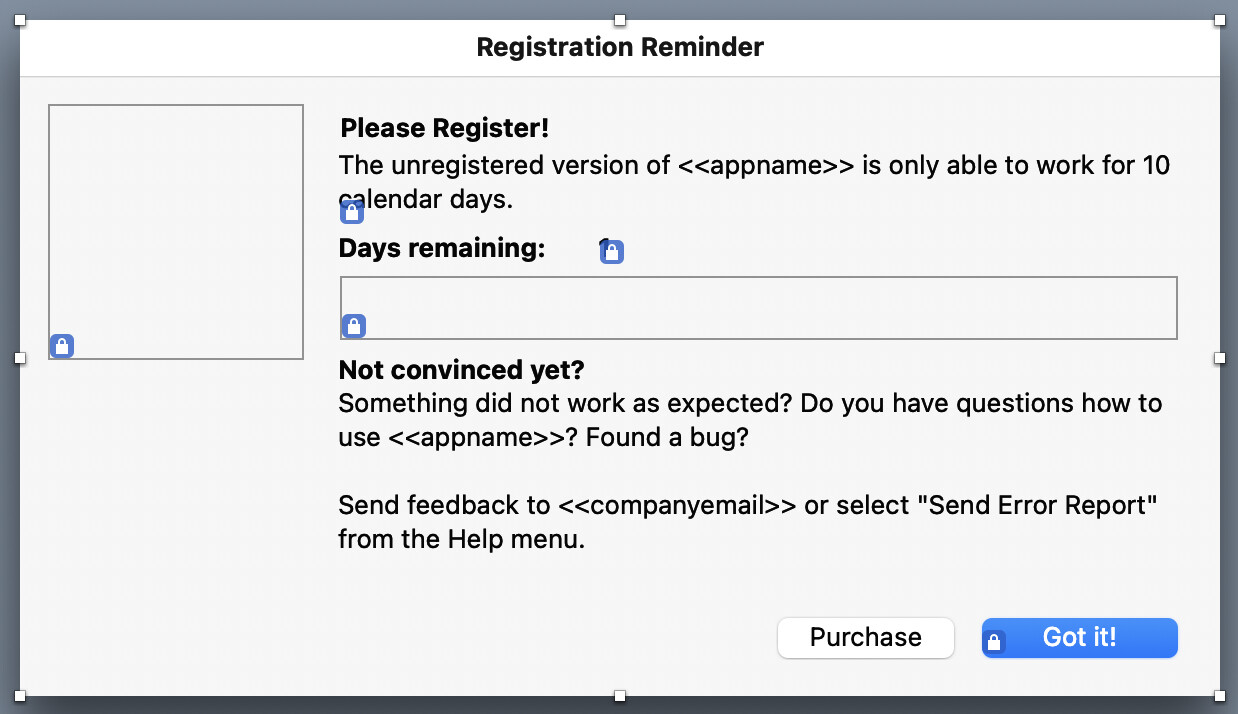Click the middle-right window resize handle
This screenshot has height=714, width=1238.
[x=1219, y=358]
